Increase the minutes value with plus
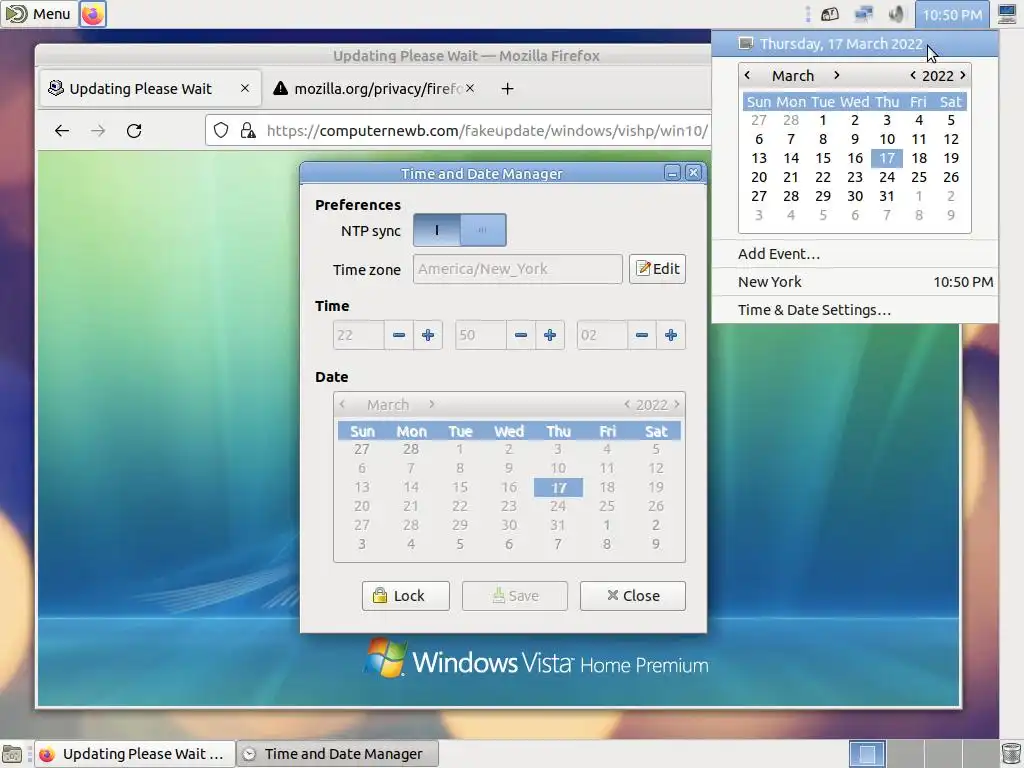This screenshot has height=768, width=1024. (550, 335)
